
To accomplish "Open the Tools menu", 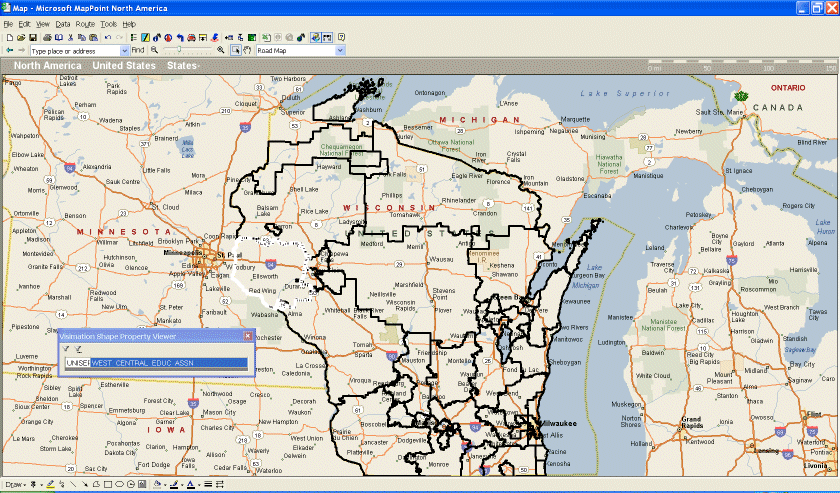I will pyautogui.click(x=109, y=24).
